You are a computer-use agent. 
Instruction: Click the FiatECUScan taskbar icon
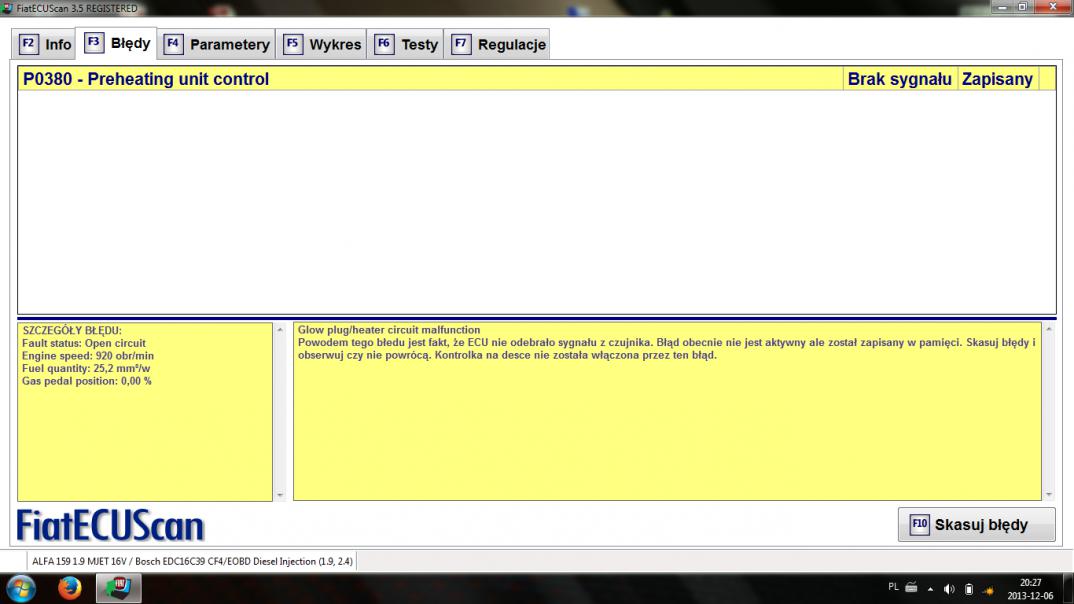(118, 588)
